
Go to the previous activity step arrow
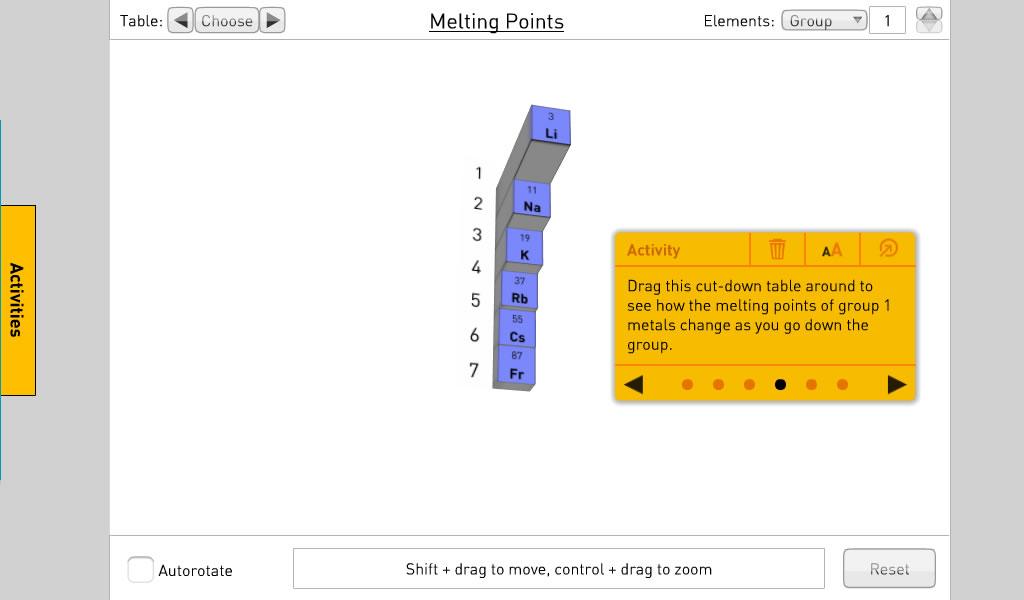(x=633, y=385)
